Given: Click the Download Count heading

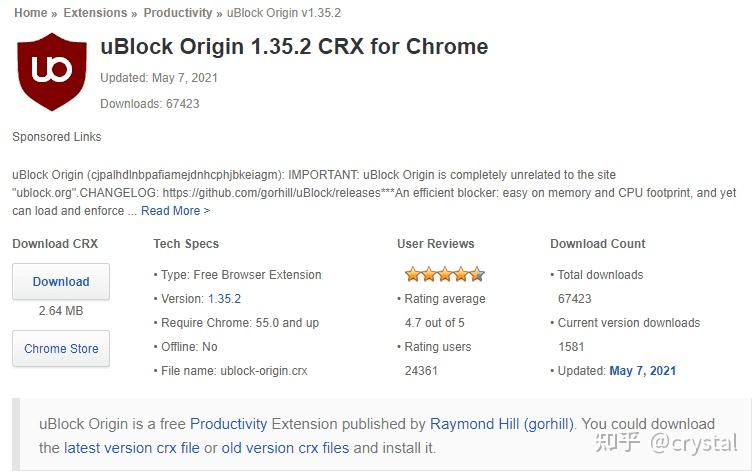Looking at the screenshot, I should point(597,244).
